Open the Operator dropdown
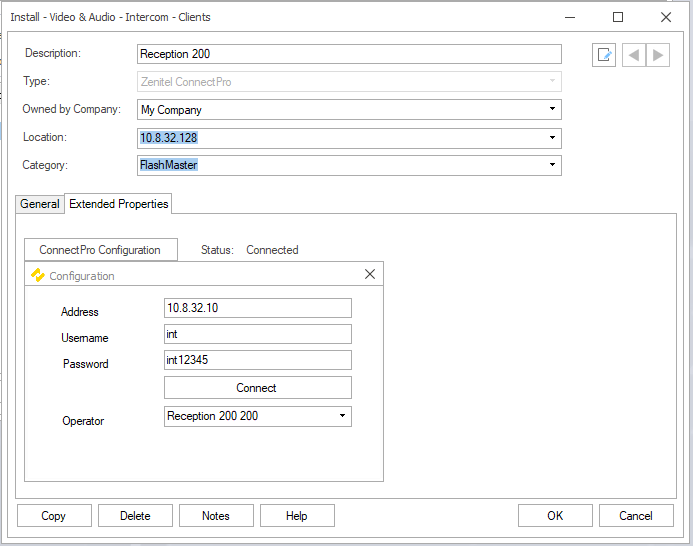Image resolution: width=693 pixels, height=546 pixels. [x=342, y=416]
